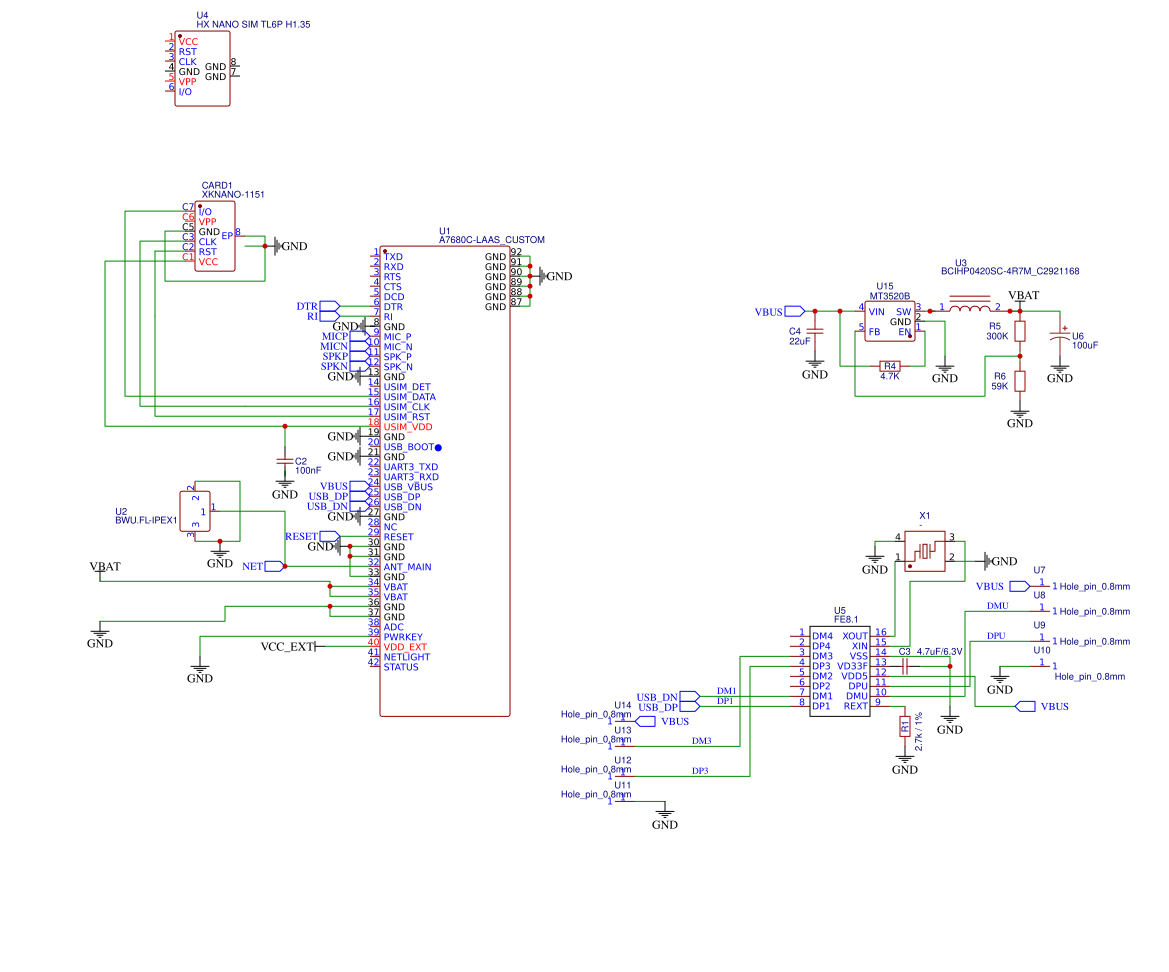Click the VBUS net flag beside U14
1169x972 pixels.
coord(646,722)
